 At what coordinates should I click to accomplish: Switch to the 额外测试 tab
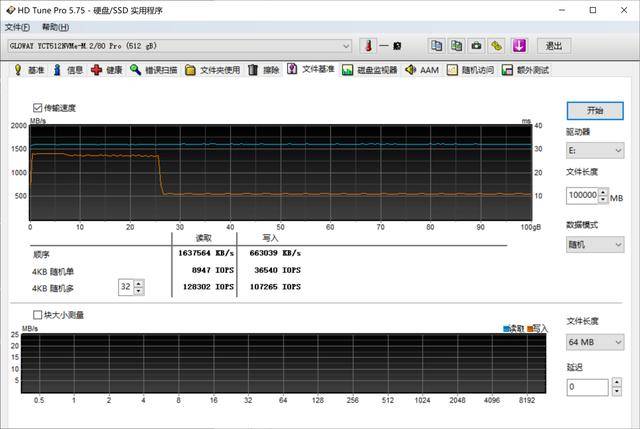tap(525, 70)
